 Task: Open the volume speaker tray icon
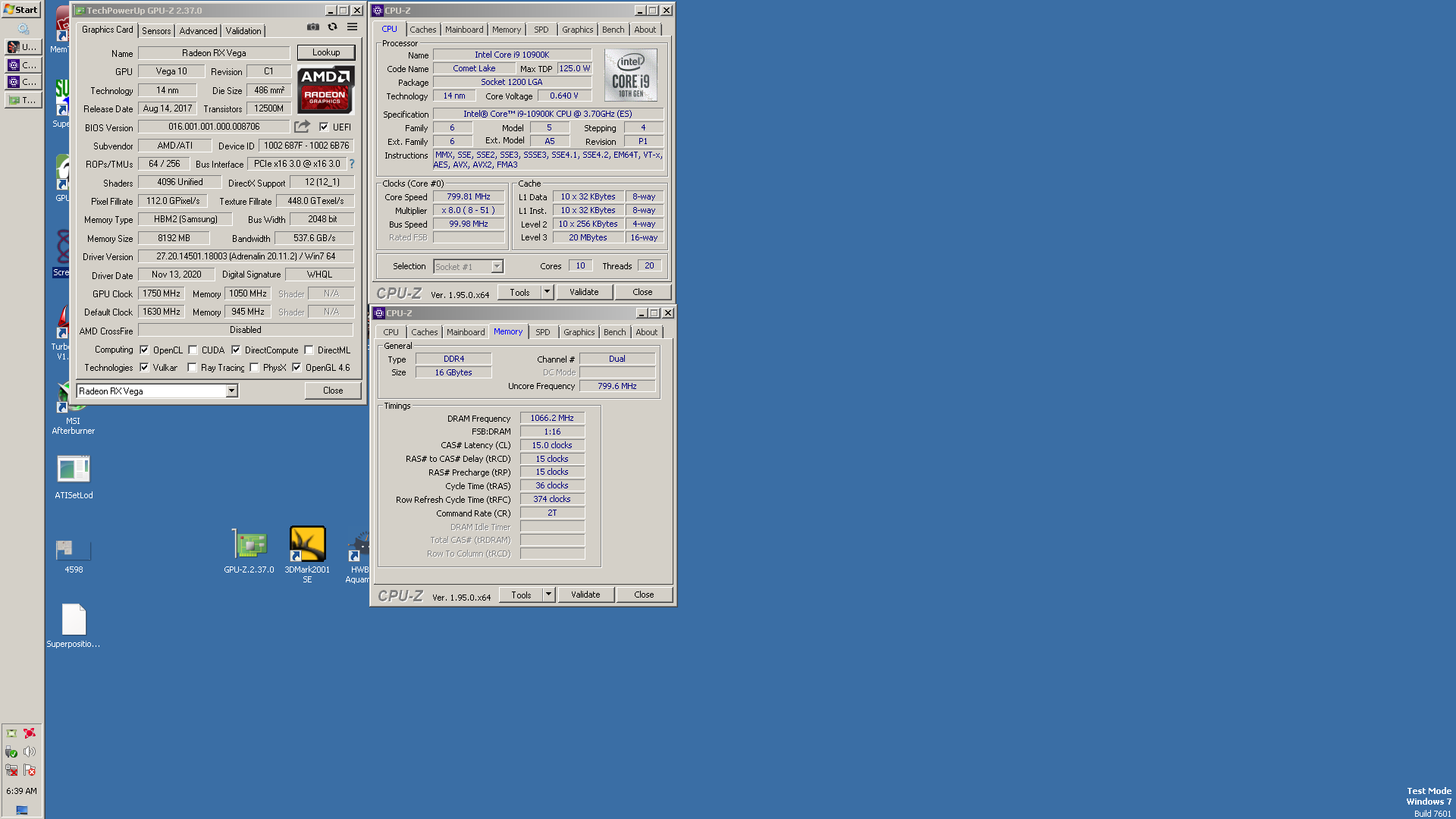click(30, 752)
